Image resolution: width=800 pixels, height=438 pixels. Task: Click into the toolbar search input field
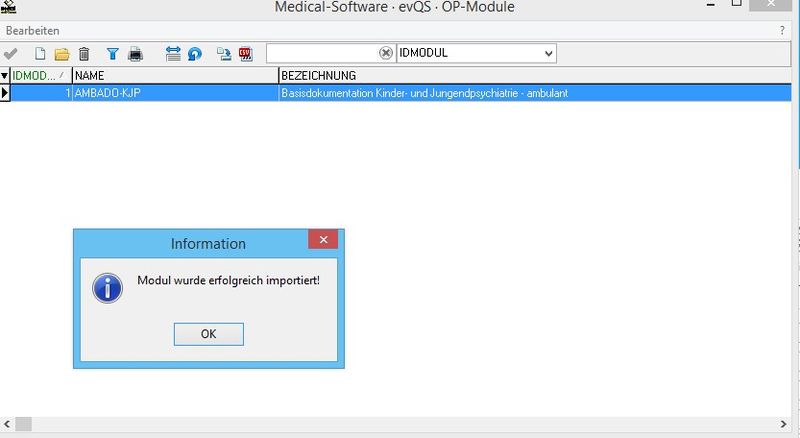[x=322, y=53]
